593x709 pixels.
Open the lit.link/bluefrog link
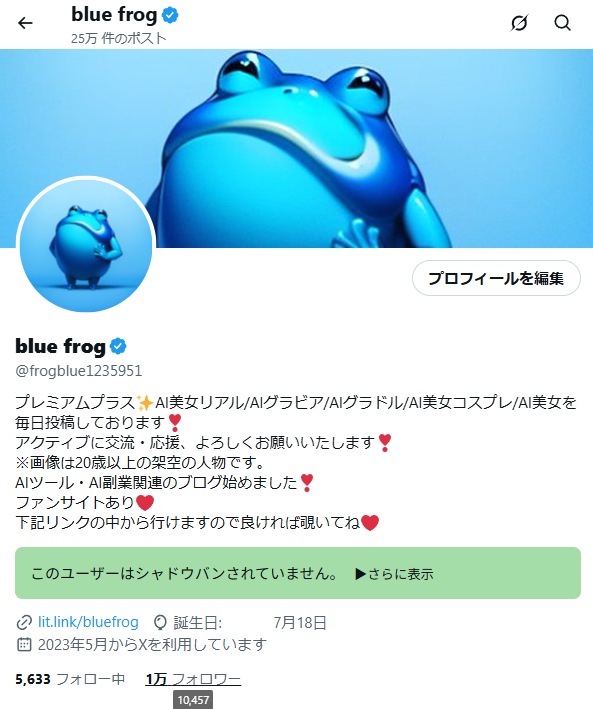(x=88, y=622)
